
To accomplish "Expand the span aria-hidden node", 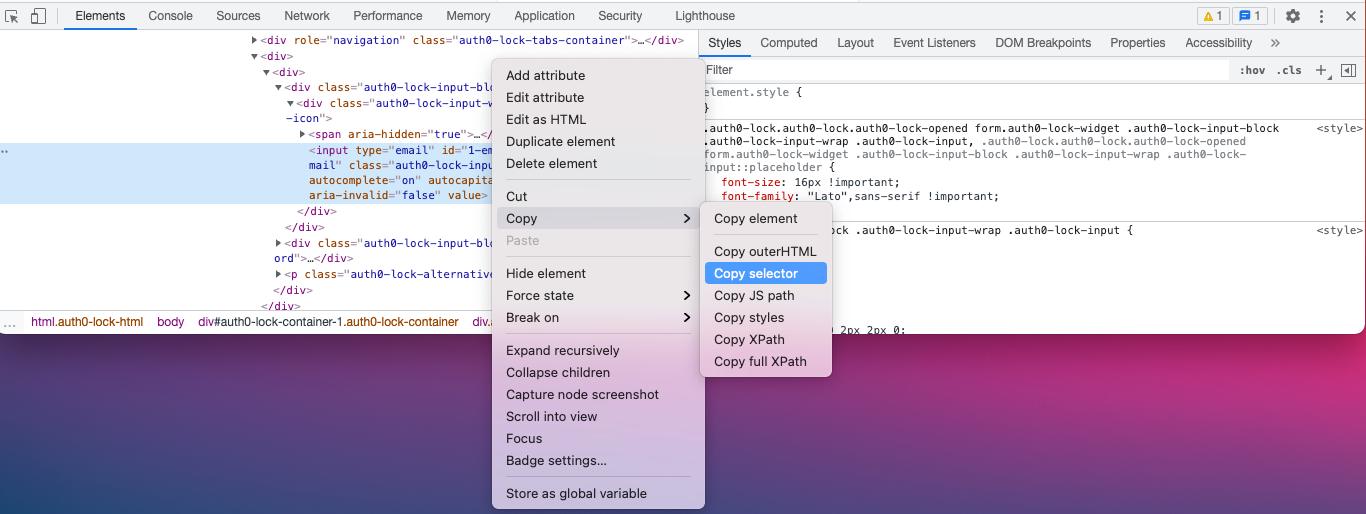I will pos(302,134).
